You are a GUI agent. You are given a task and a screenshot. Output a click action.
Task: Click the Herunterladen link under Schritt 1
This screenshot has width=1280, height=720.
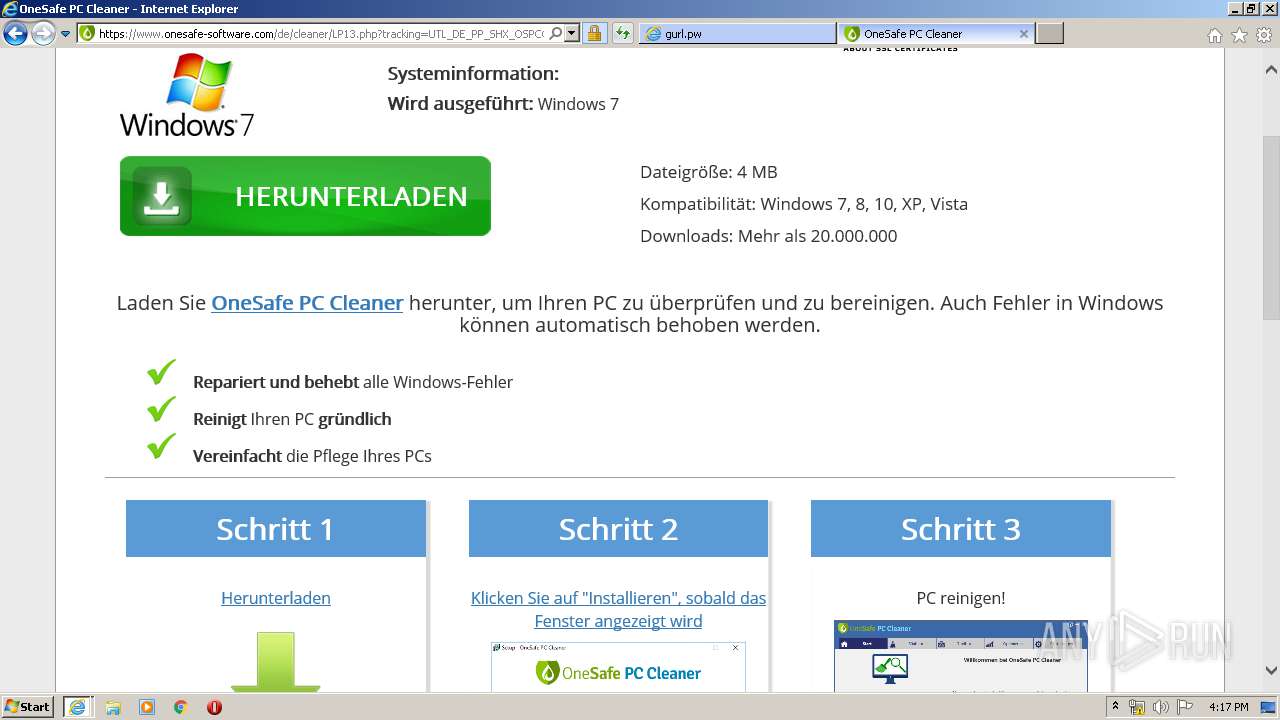click(276, 598)
